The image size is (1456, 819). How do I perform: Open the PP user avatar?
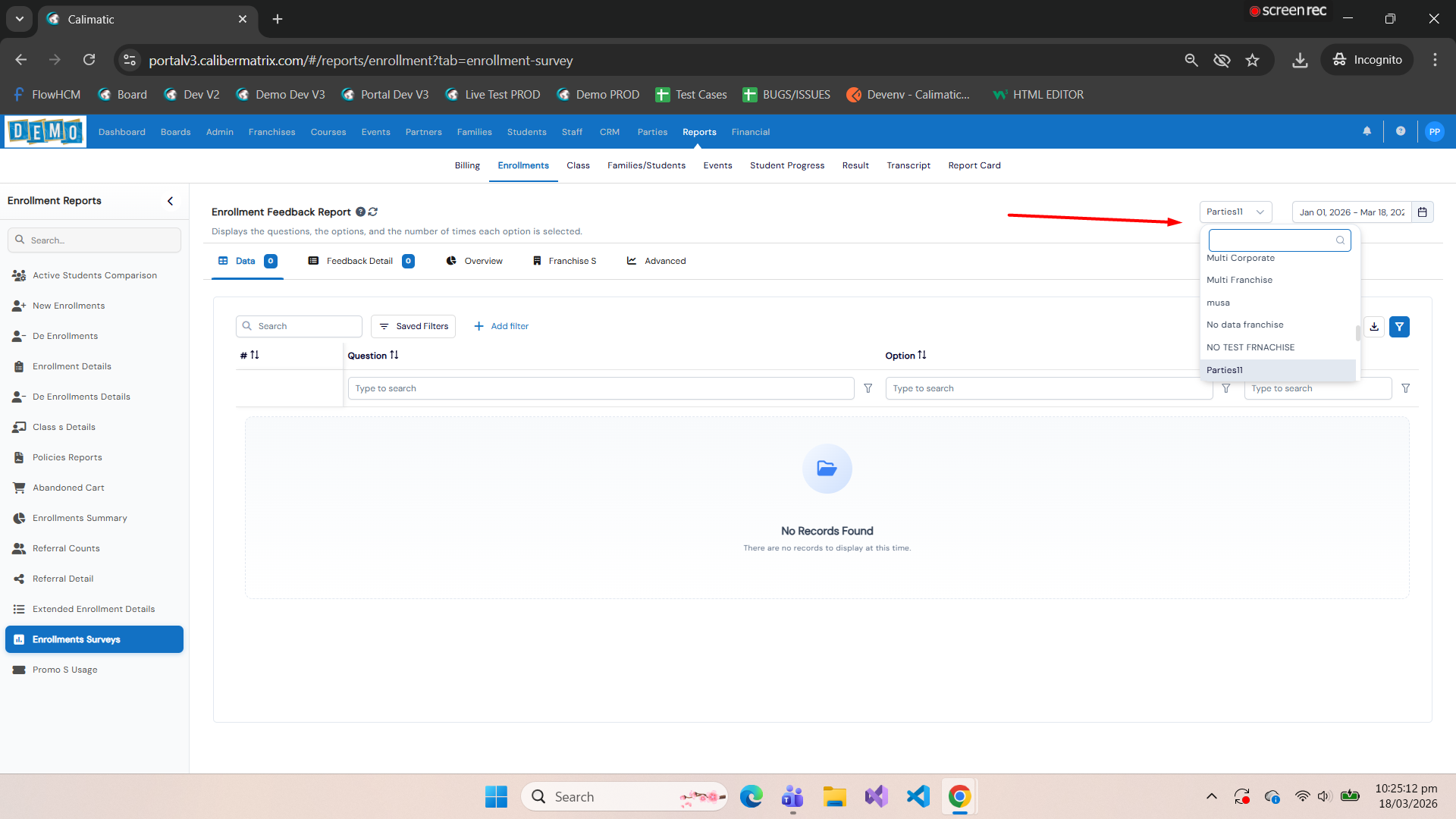coord(1434,131)
